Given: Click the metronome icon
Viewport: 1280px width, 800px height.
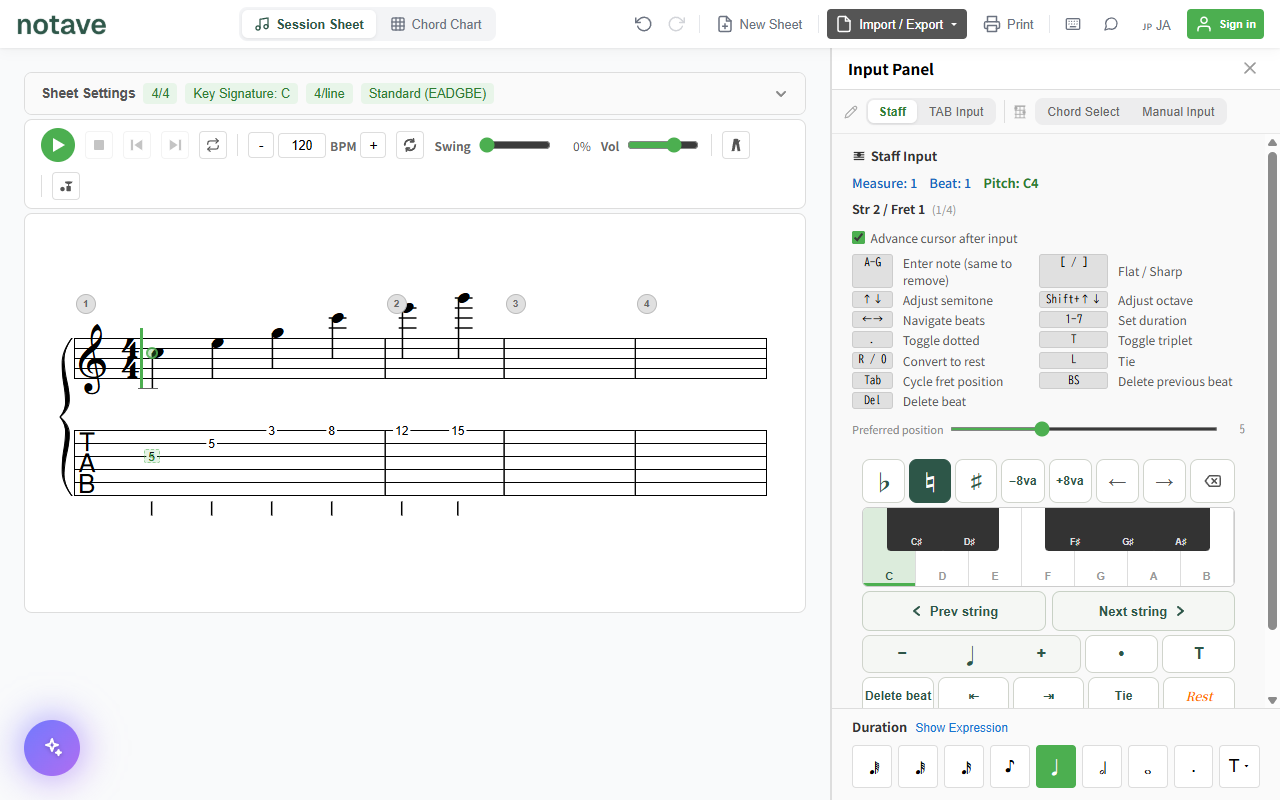Looking at the screenshot, I should [735, 145].
